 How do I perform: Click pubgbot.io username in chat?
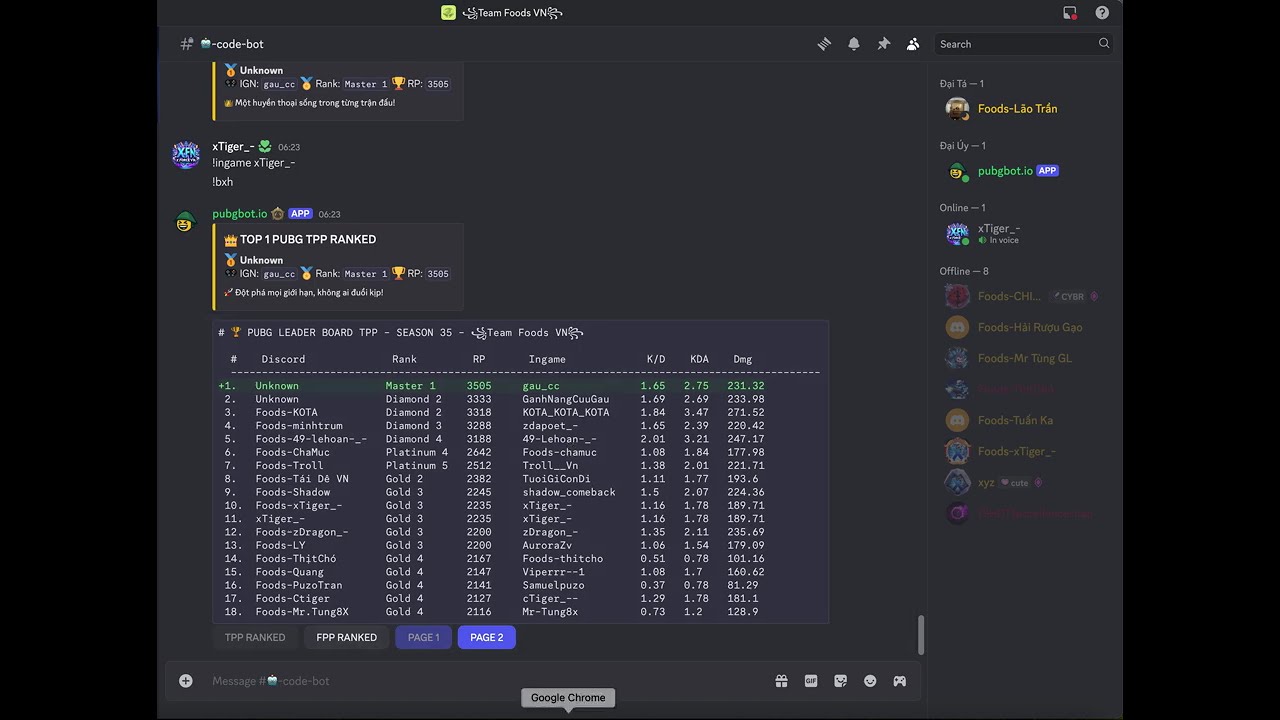(240, 213)
